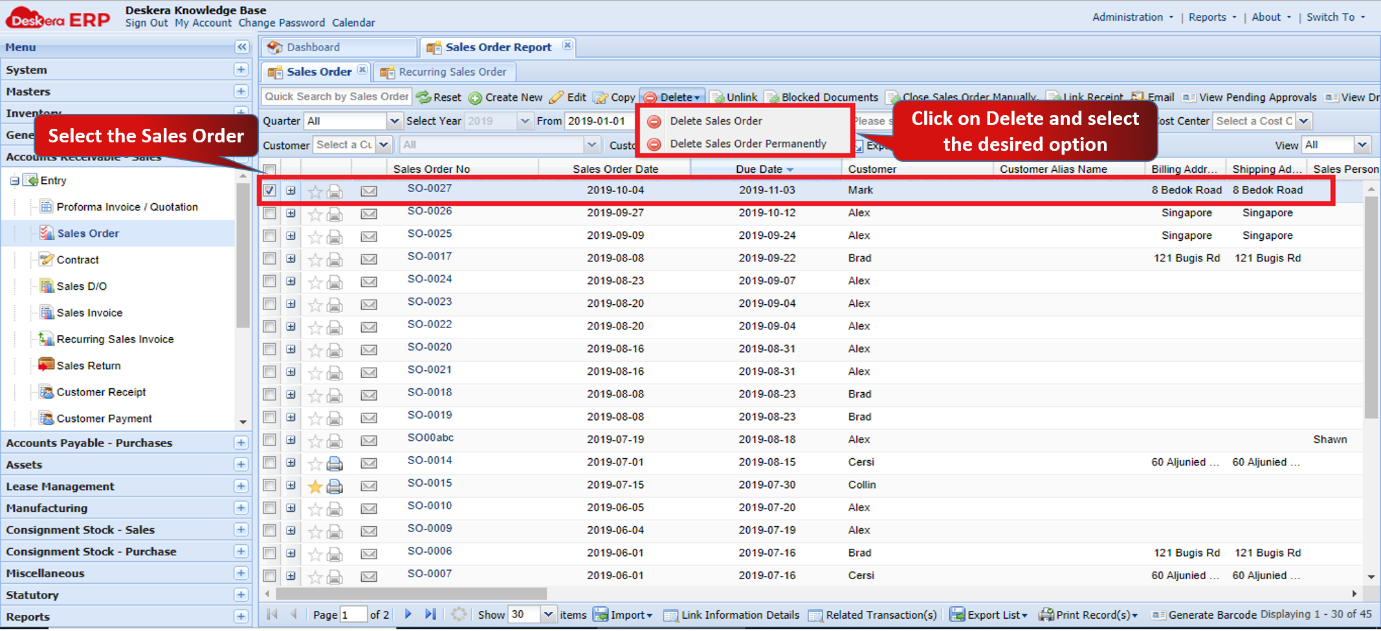
Task: Click Email in the toolbar
Action: [x=1152, y=97]
